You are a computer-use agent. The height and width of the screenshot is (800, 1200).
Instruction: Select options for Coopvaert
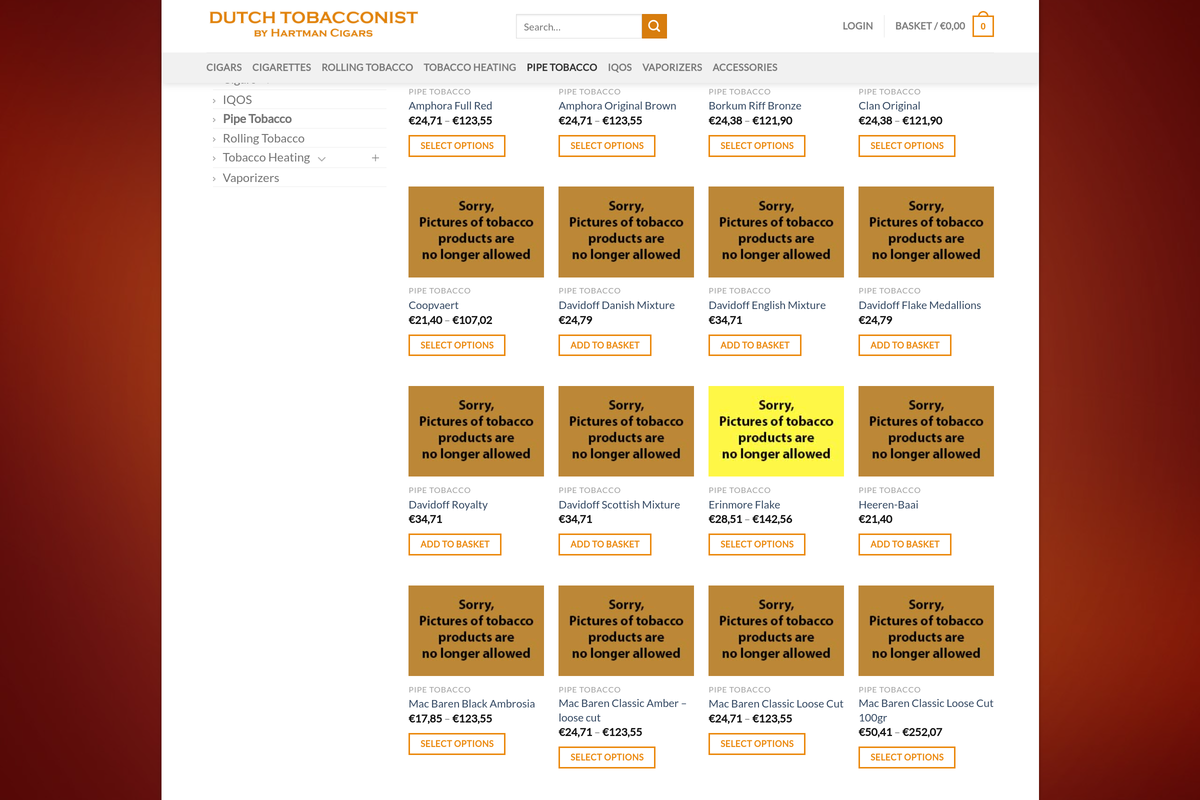click(x=457, y=345)
